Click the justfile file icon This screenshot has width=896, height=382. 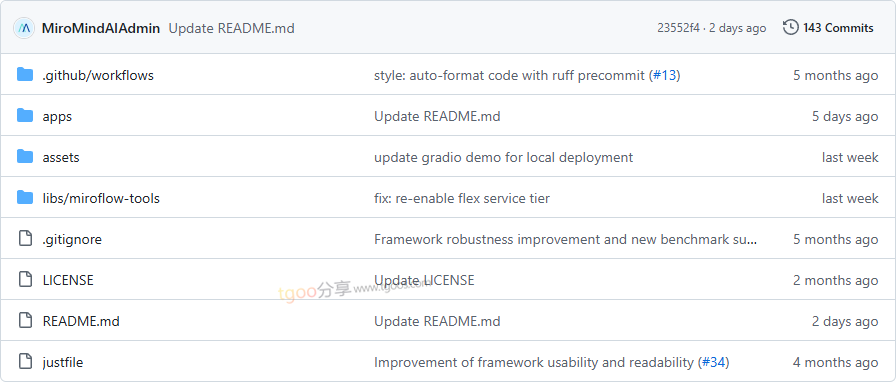[25, 361]
